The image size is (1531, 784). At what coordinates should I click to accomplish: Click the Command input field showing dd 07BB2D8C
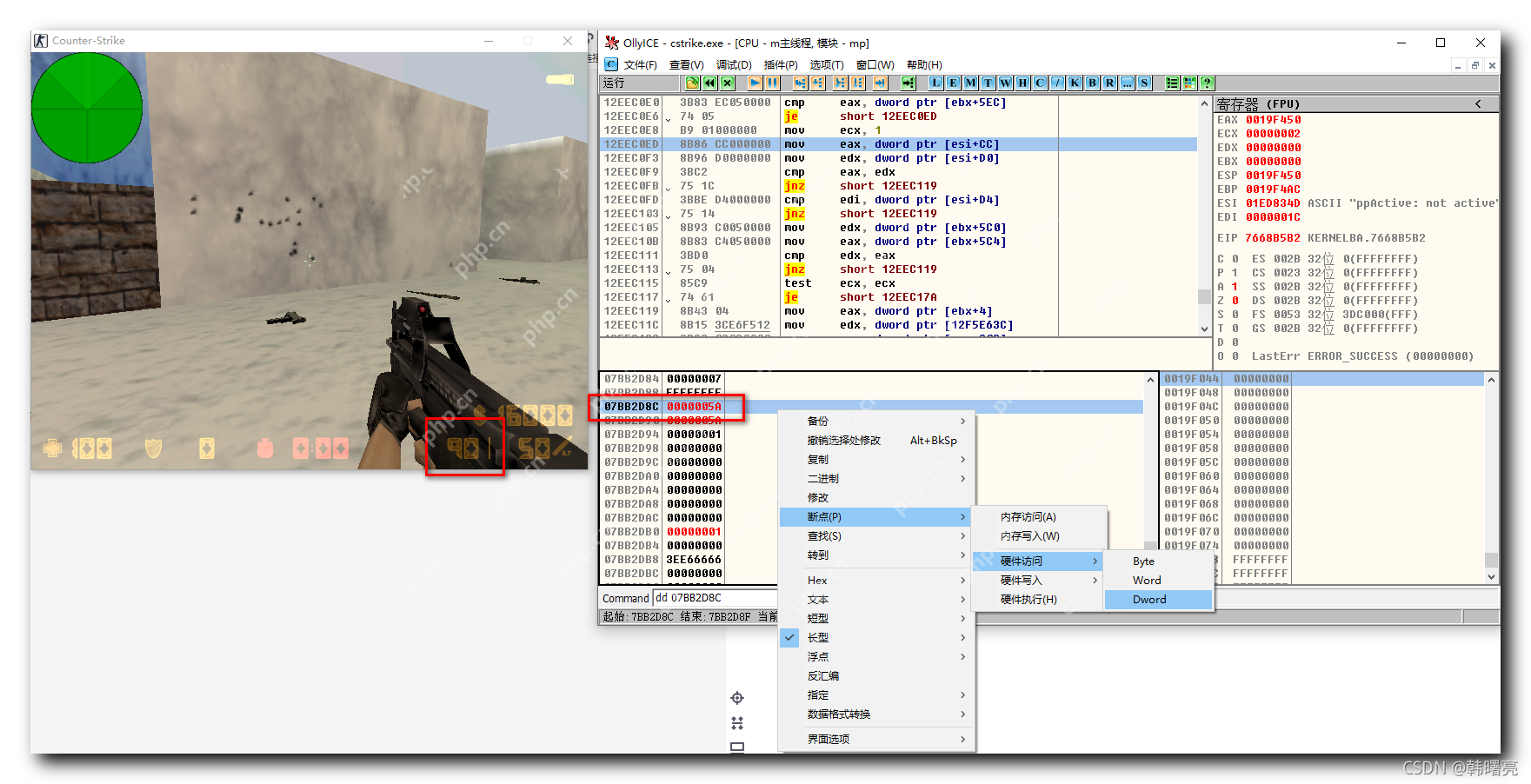tap(713, 598)
